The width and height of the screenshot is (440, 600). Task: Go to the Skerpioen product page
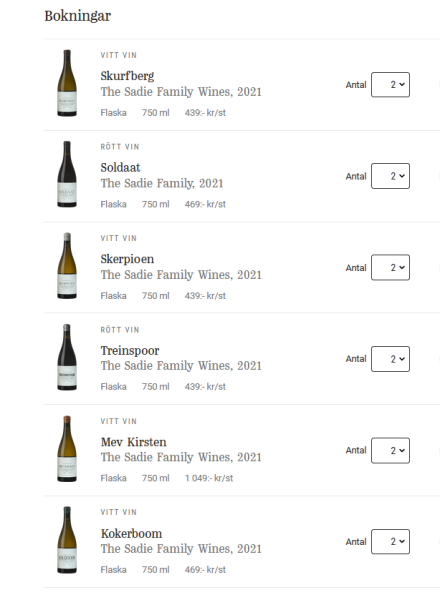click(x=127, y=259)
